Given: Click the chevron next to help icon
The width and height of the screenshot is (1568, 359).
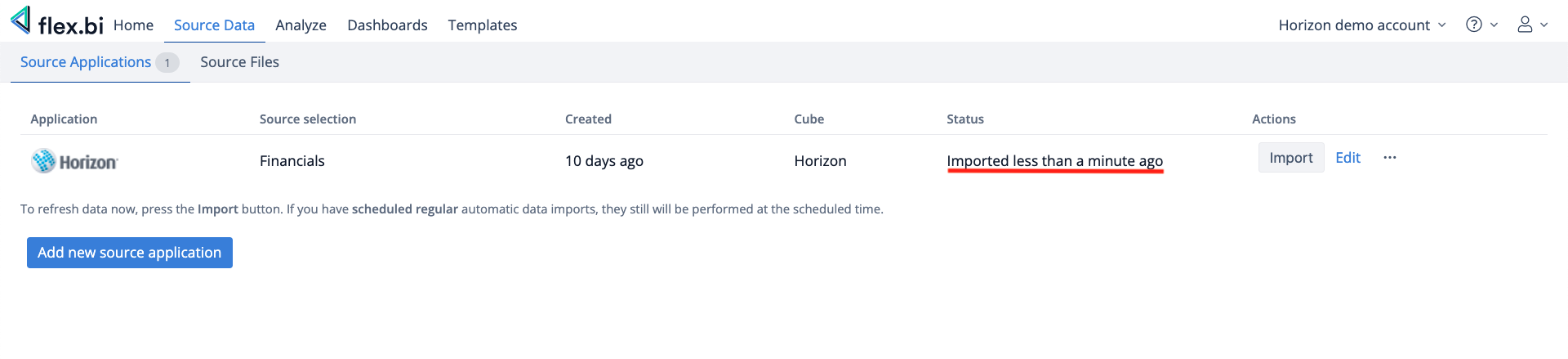Looking at the screenshot, I should 1494,25.
